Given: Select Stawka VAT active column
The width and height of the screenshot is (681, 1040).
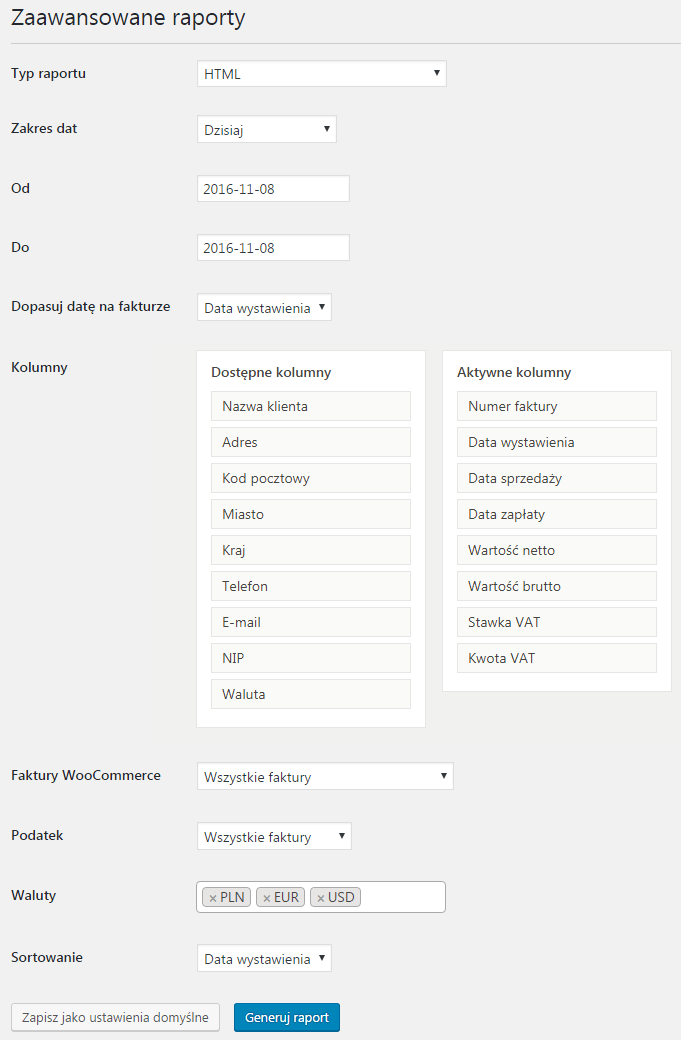Looking at the screenshot, I should click(557, 622).
